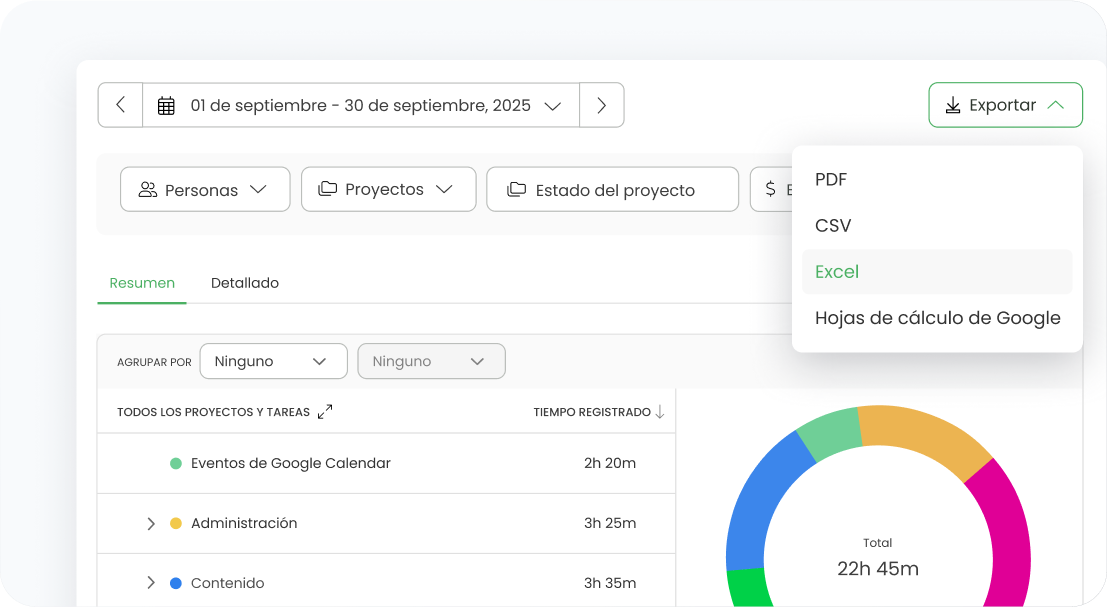Click the yellow dot beside Administración
Image resolution: width=1107 pixels, height=607 pixels.
point(176,524)
